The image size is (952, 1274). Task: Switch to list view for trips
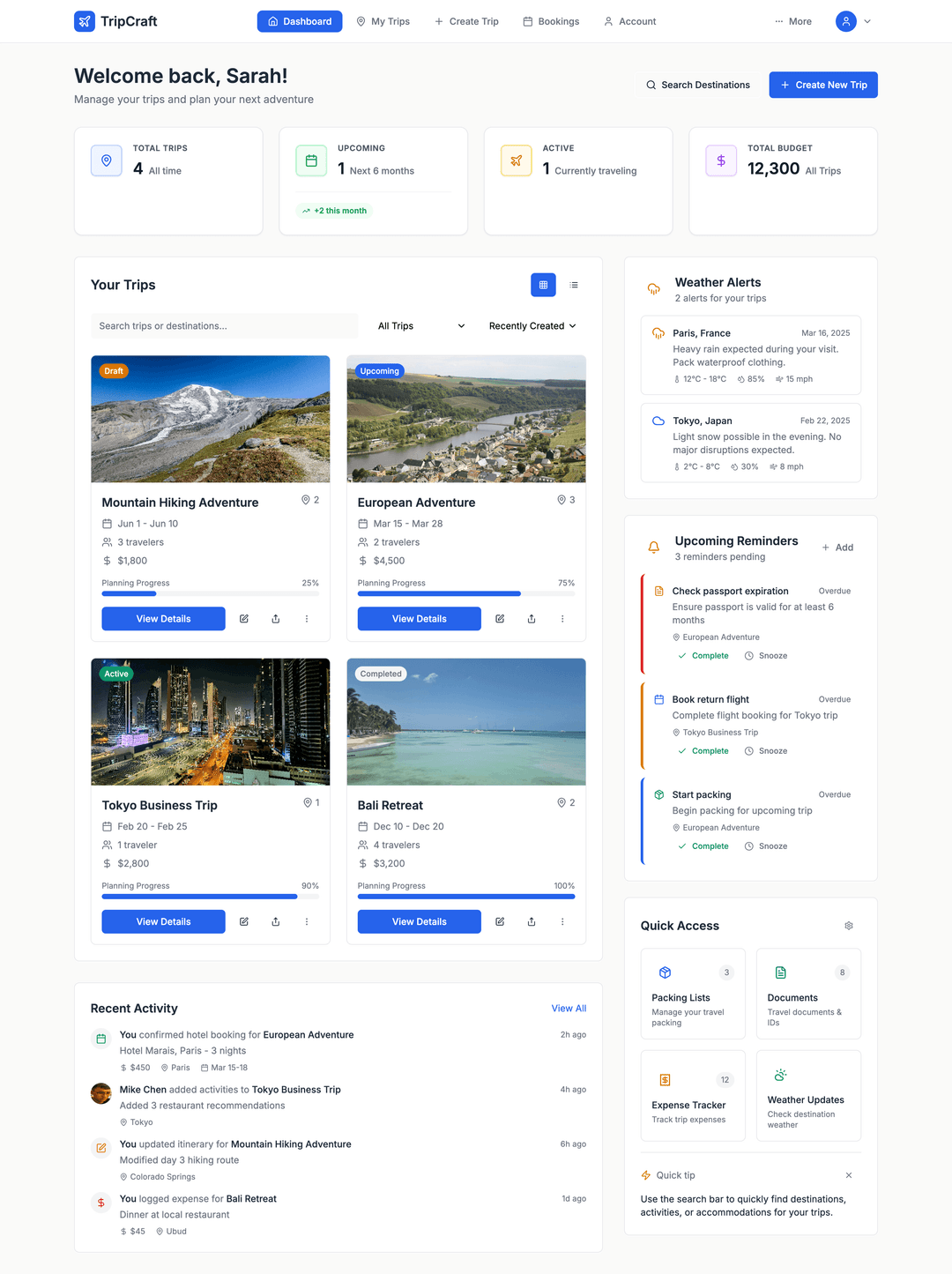(x=574, y=285)
